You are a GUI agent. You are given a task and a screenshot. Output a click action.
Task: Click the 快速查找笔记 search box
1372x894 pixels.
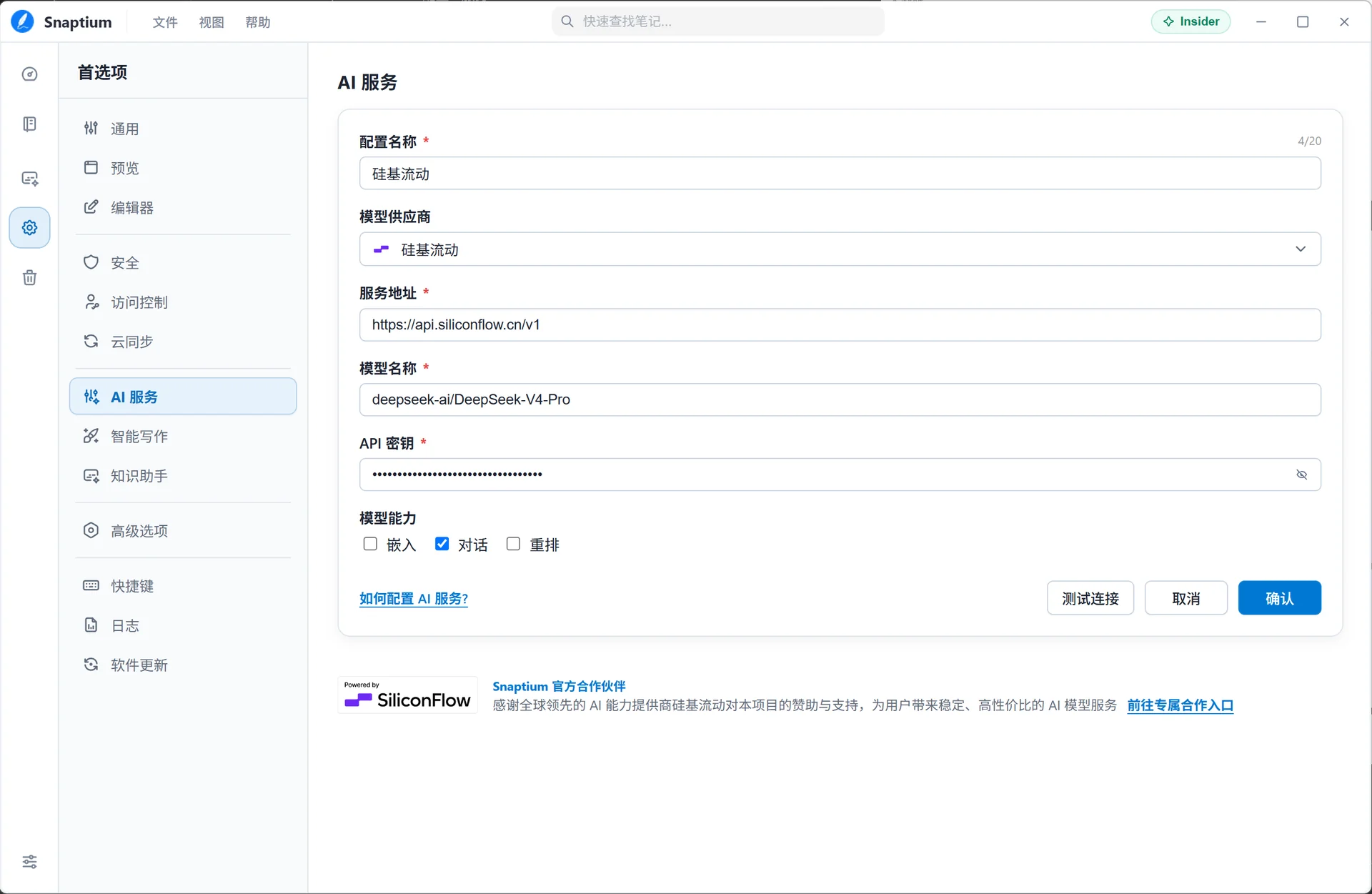(718, 21)
